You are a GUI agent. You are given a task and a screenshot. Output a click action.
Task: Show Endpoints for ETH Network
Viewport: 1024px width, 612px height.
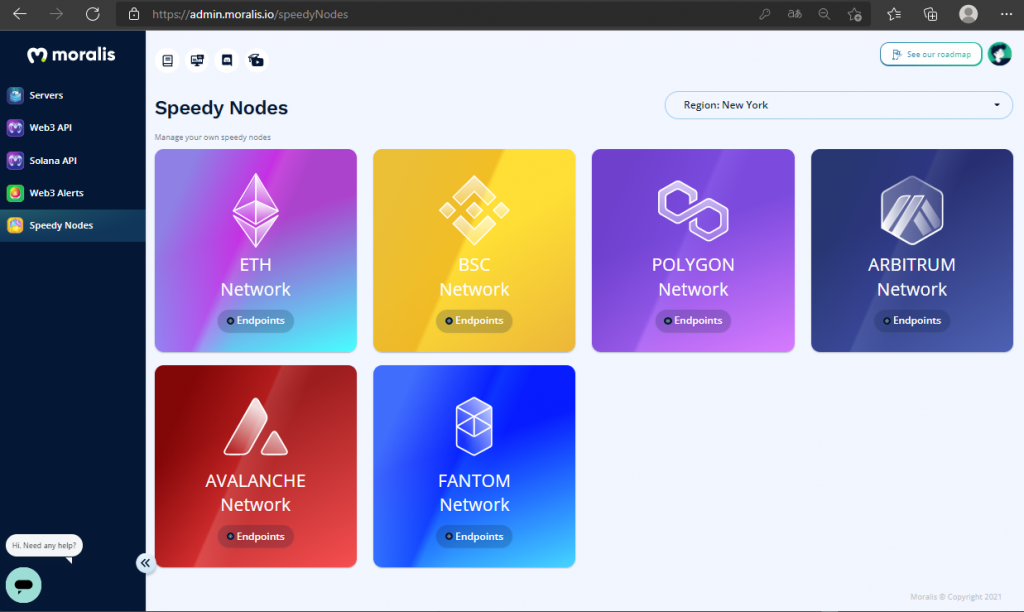pos(255,321)
